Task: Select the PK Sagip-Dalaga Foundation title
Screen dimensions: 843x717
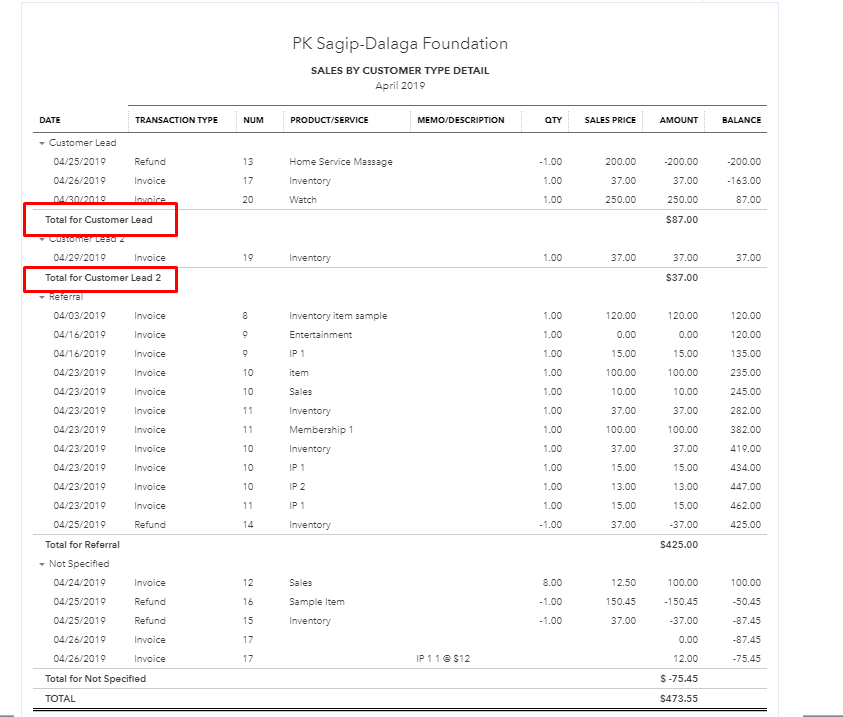Action: [400, 44]
